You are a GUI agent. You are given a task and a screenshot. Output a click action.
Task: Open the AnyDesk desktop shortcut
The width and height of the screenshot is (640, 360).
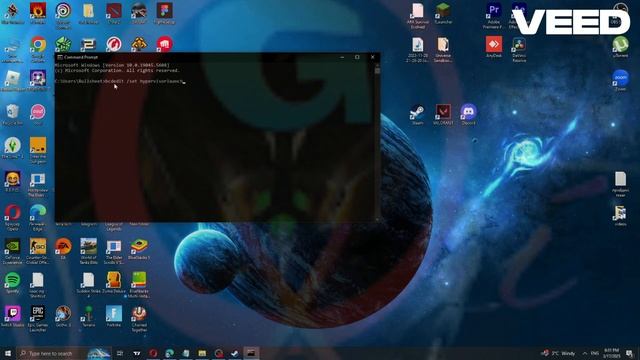point(494,46)
